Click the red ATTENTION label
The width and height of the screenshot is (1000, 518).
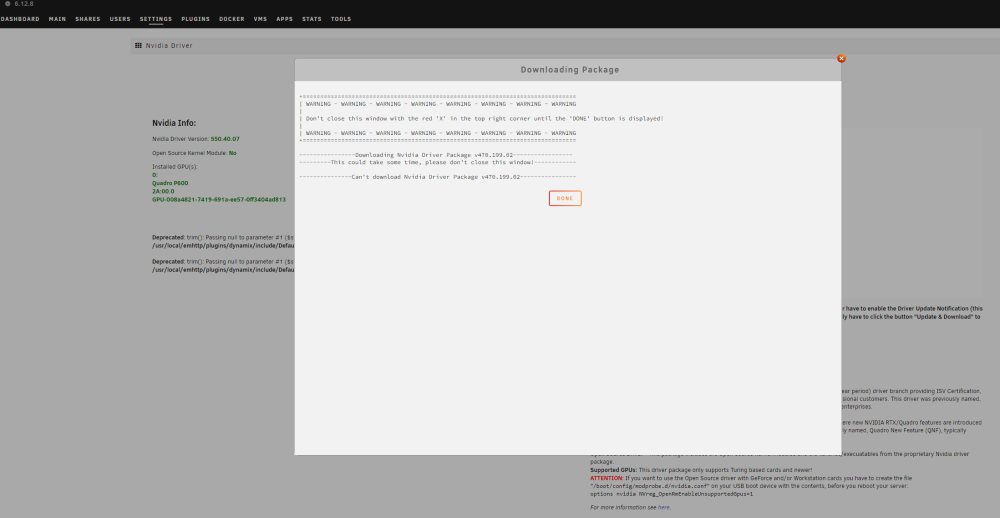pyautogui.click(x=607, y=478)
